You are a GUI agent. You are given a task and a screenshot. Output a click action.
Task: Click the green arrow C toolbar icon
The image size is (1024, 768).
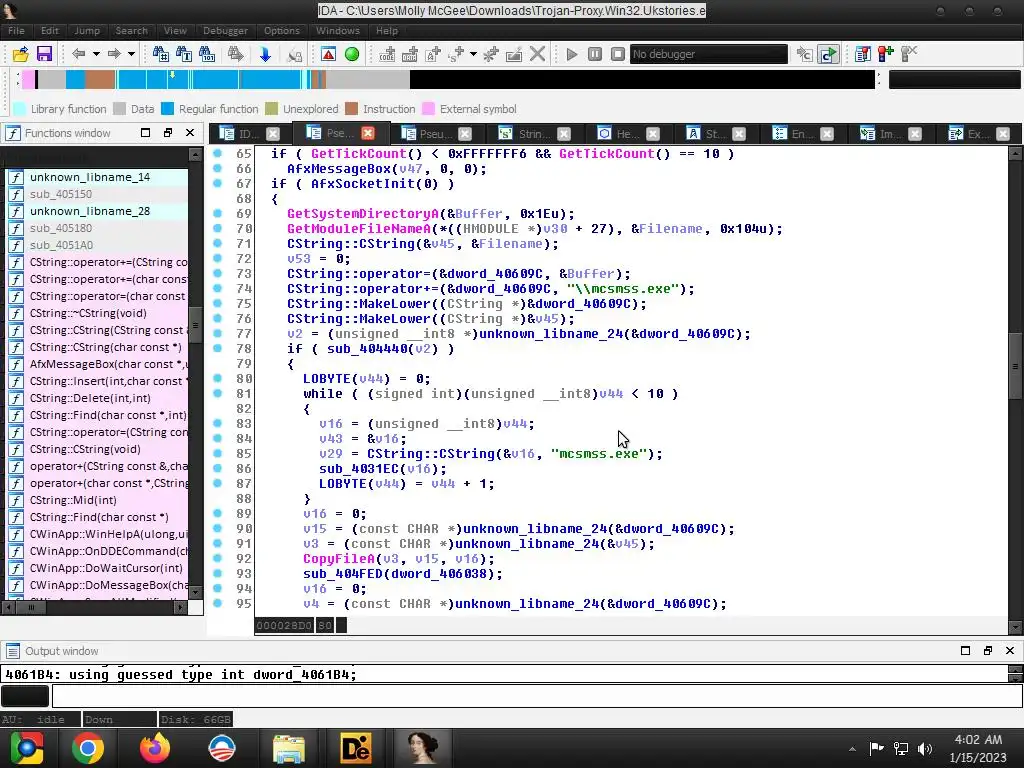coord(827,54)
